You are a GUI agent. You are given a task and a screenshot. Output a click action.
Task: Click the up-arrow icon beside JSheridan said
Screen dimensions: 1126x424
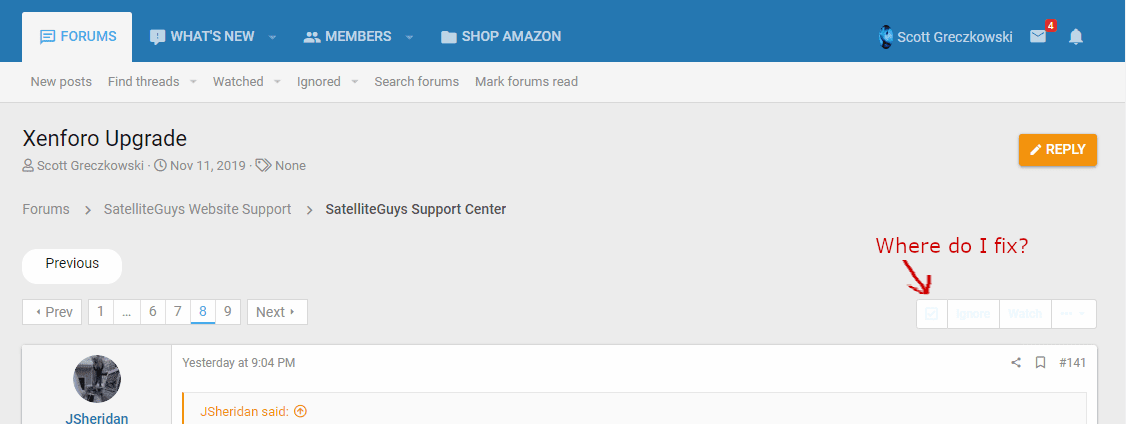click(301, 412)
